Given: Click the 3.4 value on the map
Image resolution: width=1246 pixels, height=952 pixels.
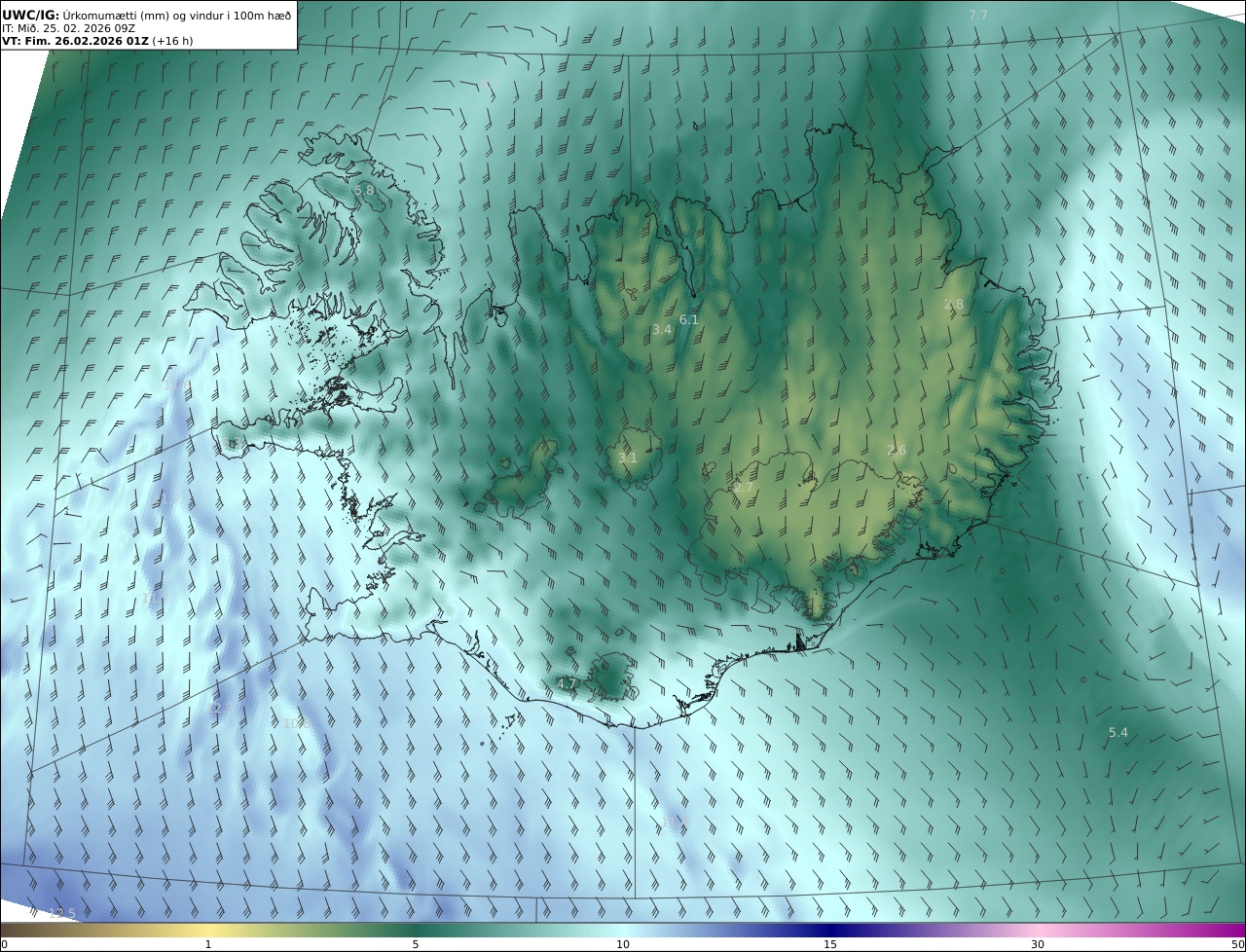Looking at the screenshot, I should [662, 330].
